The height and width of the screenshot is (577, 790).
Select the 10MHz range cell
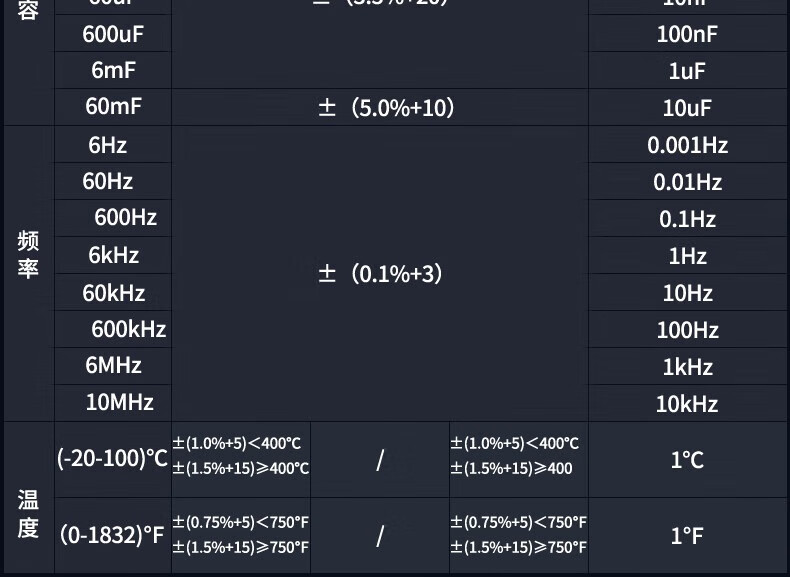[119, 403]
